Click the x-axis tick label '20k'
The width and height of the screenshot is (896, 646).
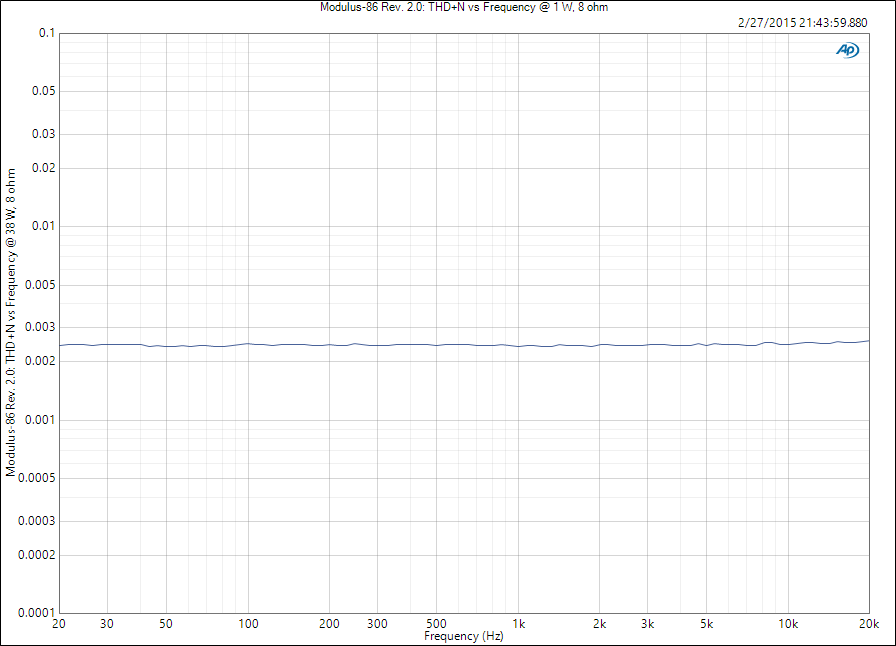click(x=869, y=624)
